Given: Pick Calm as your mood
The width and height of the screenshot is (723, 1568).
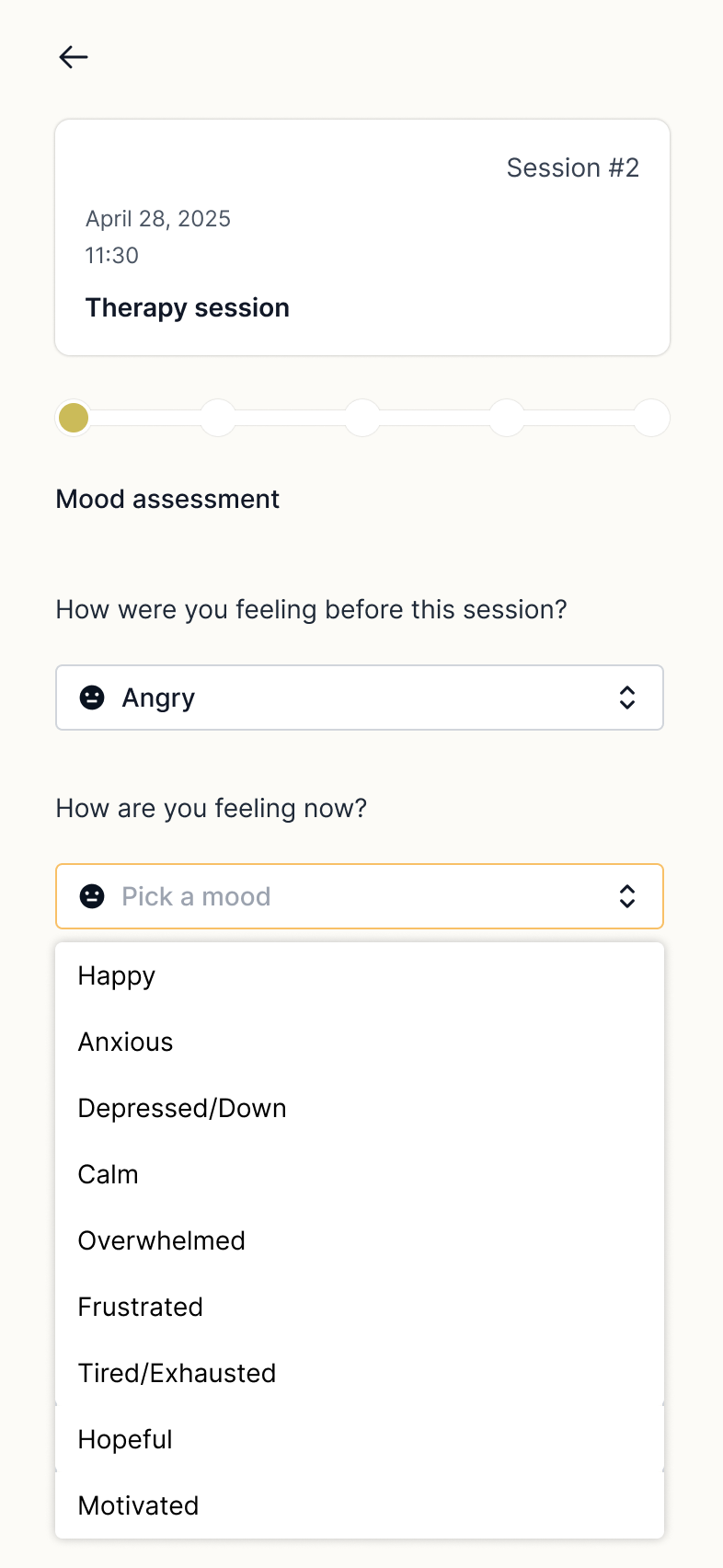Looking at the screenshot, I should point(108,1174).
